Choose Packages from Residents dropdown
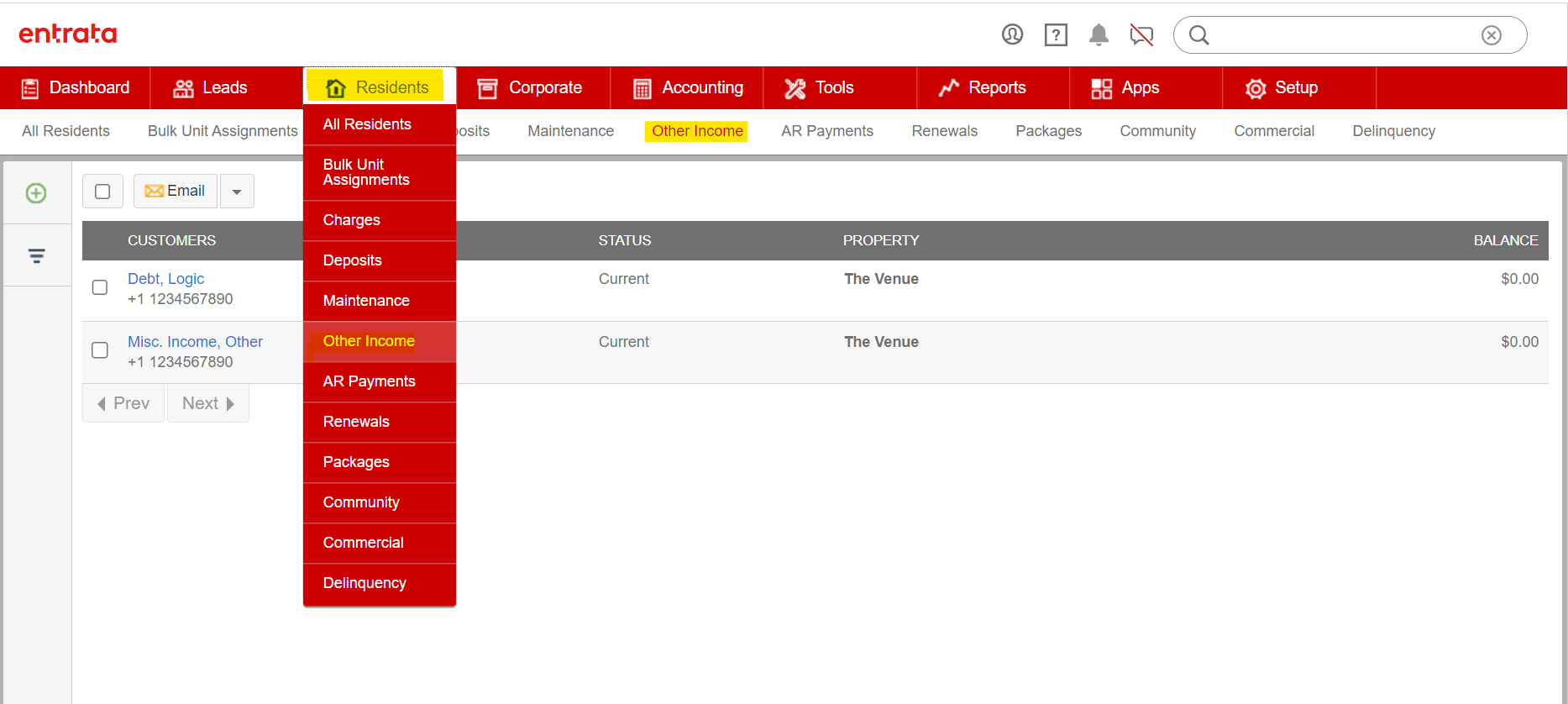1568x704 pixels. [380, 462]
